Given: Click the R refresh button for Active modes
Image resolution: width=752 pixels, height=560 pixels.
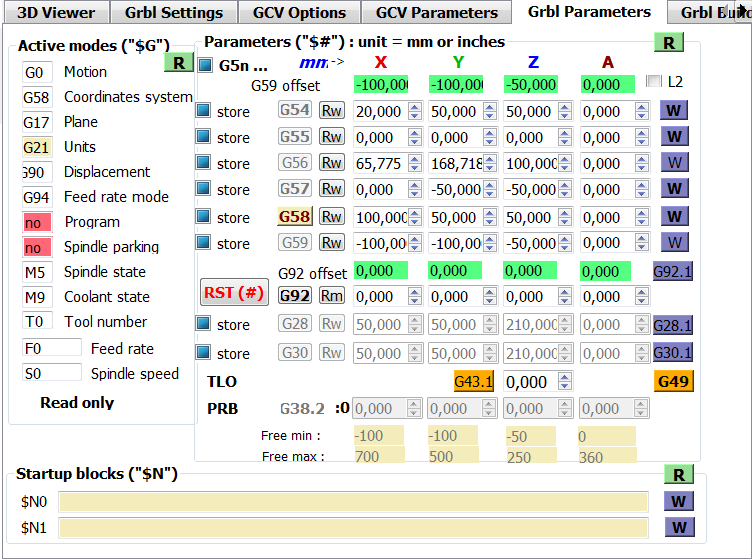Looking at the screenshot, I should coord(178,62).
